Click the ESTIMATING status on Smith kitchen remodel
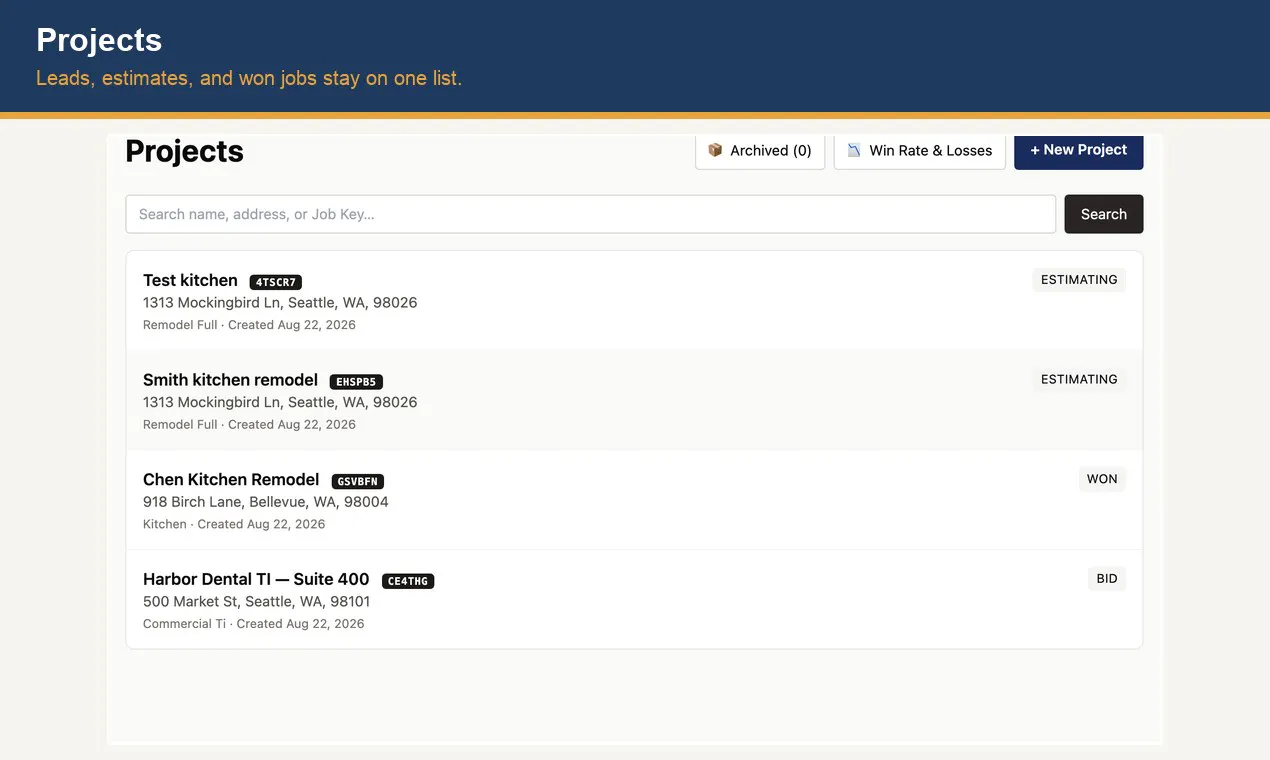The width and height of the screenshot is (1270, 760). click(x=1079, y=380)
